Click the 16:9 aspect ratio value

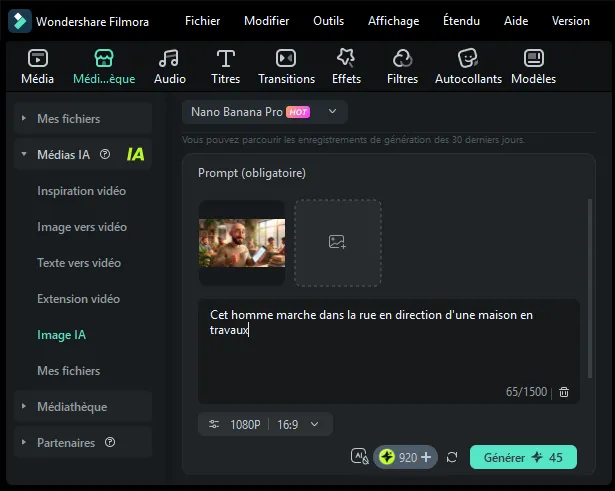pyautogui.click(x=287, y=424)
